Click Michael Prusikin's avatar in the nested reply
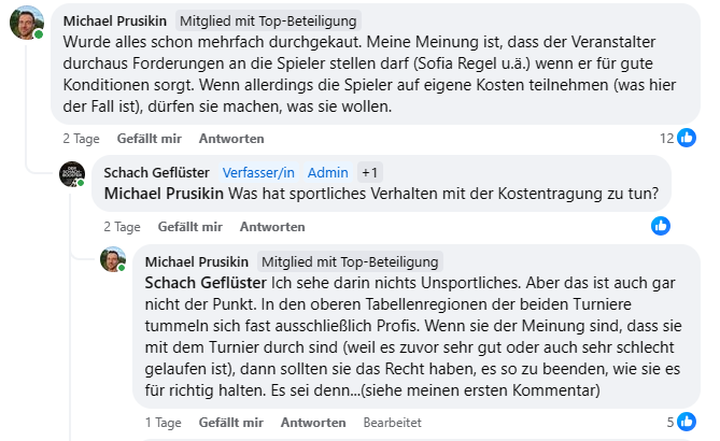 tap(113, 260)
